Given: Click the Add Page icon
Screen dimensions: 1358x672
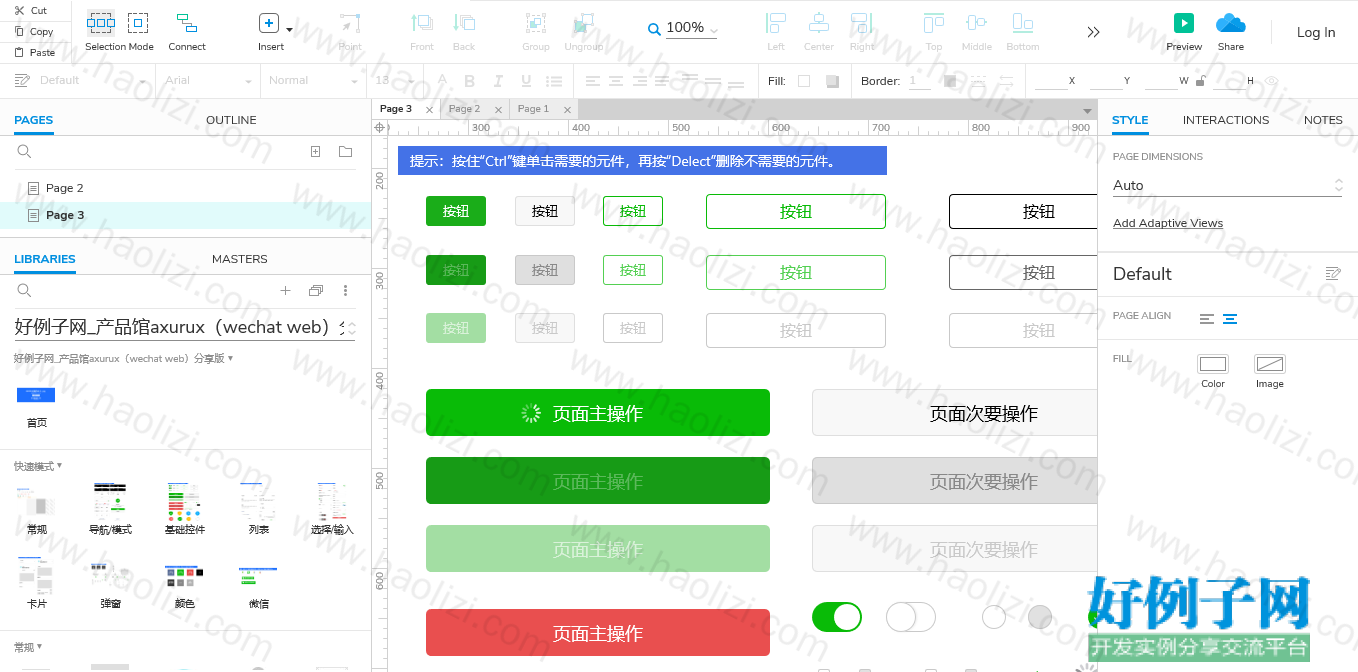Looking at the screenshot, I should tap(315, 152).
